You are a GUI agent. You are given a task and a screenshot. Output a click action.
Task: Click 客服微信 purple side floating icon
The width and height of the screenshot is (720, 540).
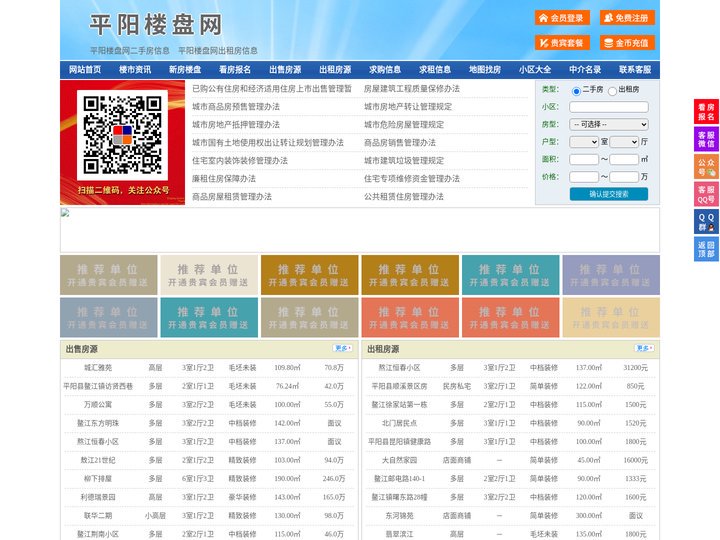click(706, 139)
